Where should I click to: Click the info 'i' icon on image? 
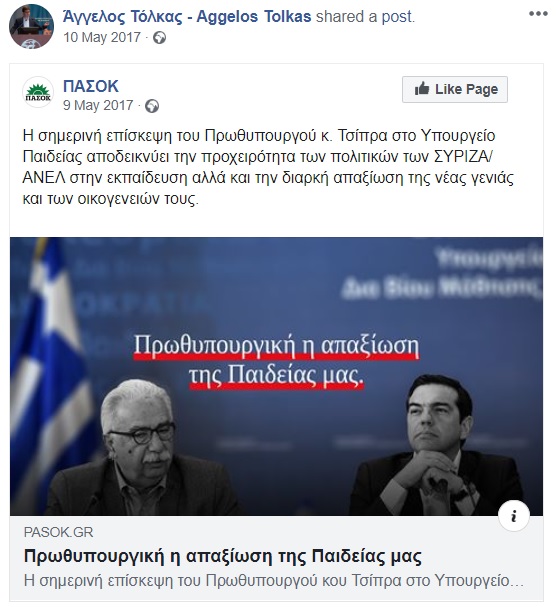pos(514,516)
